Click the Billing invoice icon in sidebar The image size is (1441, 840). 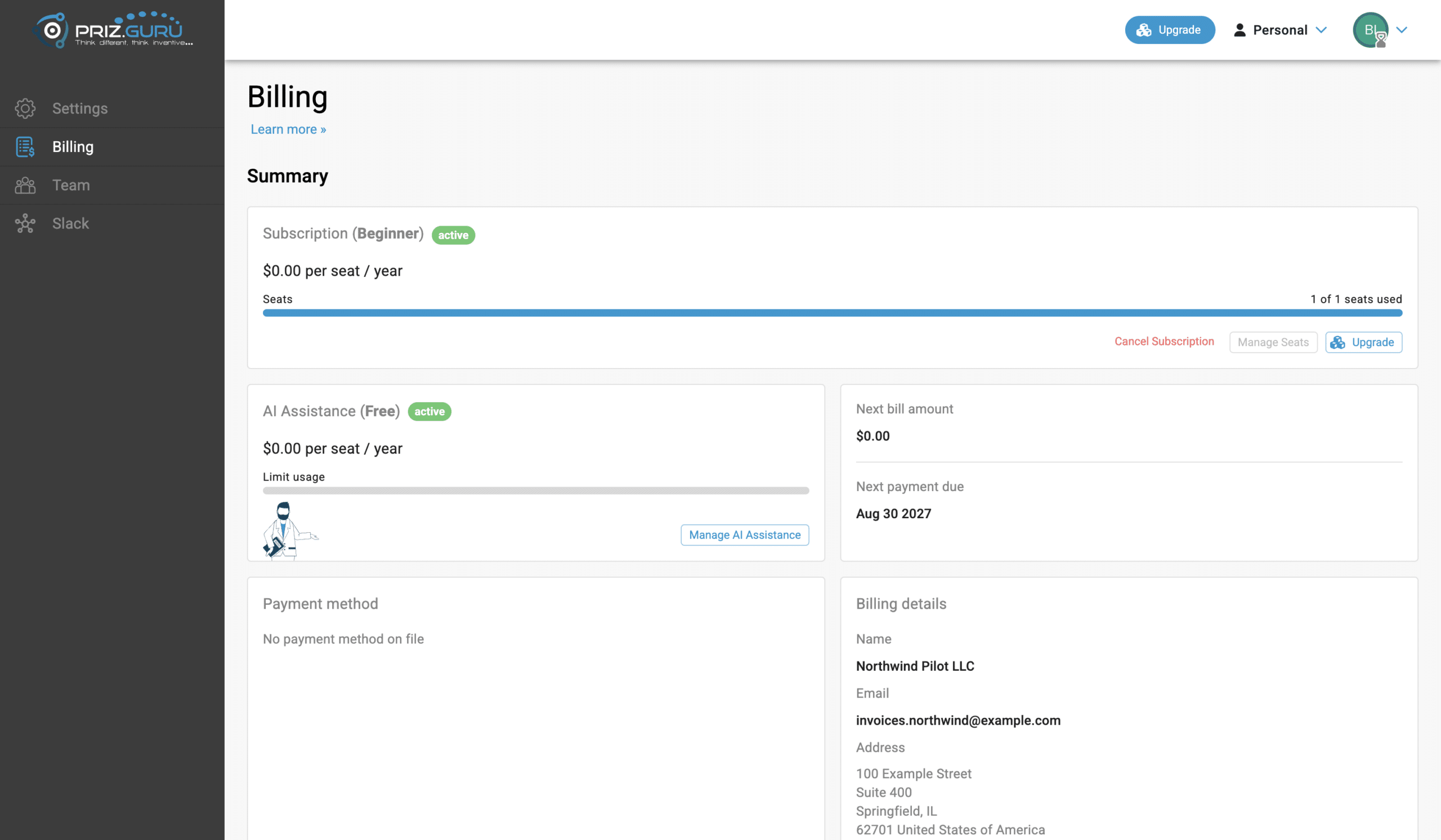[x=25, y=147]
